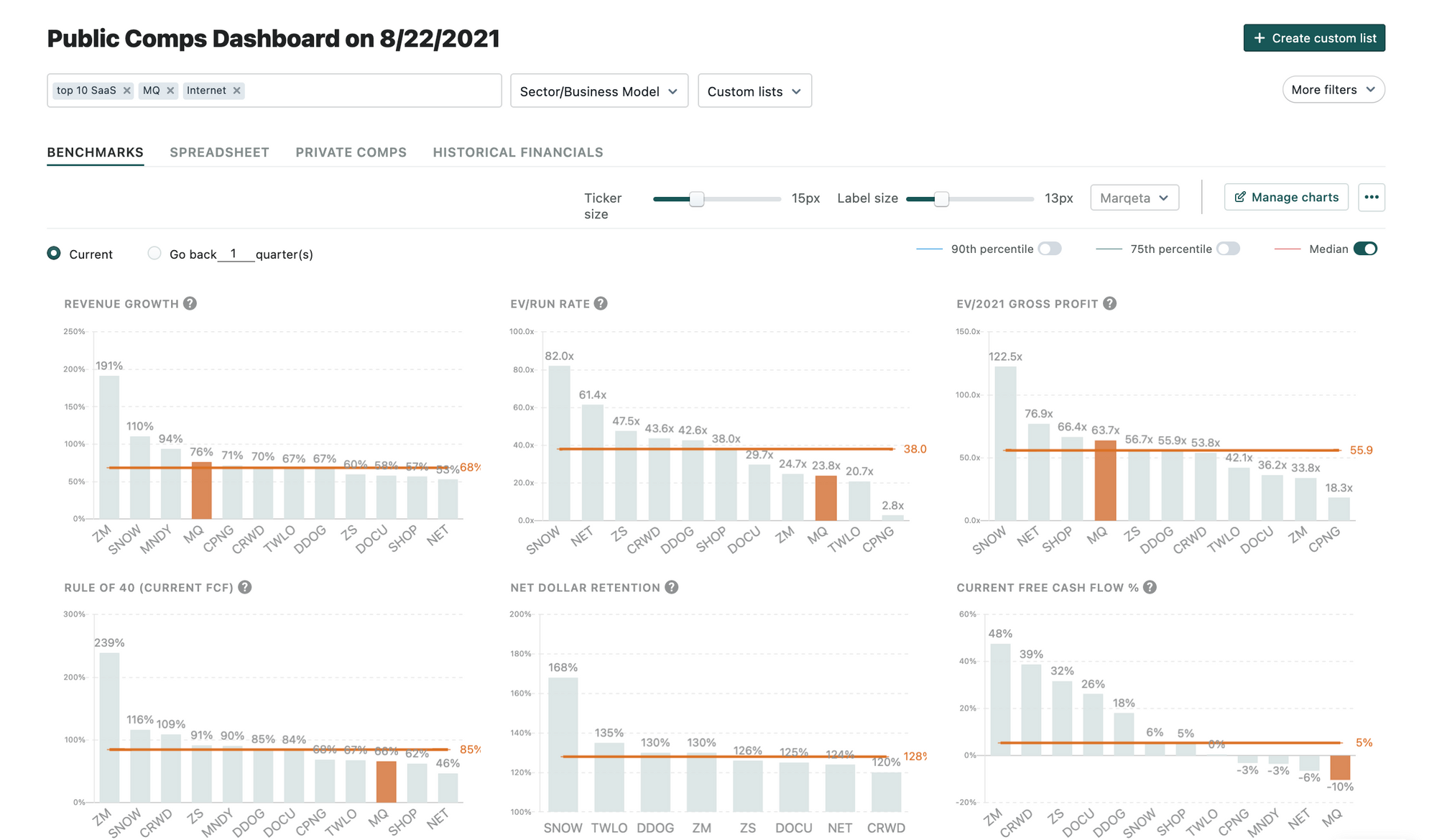Open the Marqeta company selector
This screenshot has height=840, width=1437.
[1134, 197]
